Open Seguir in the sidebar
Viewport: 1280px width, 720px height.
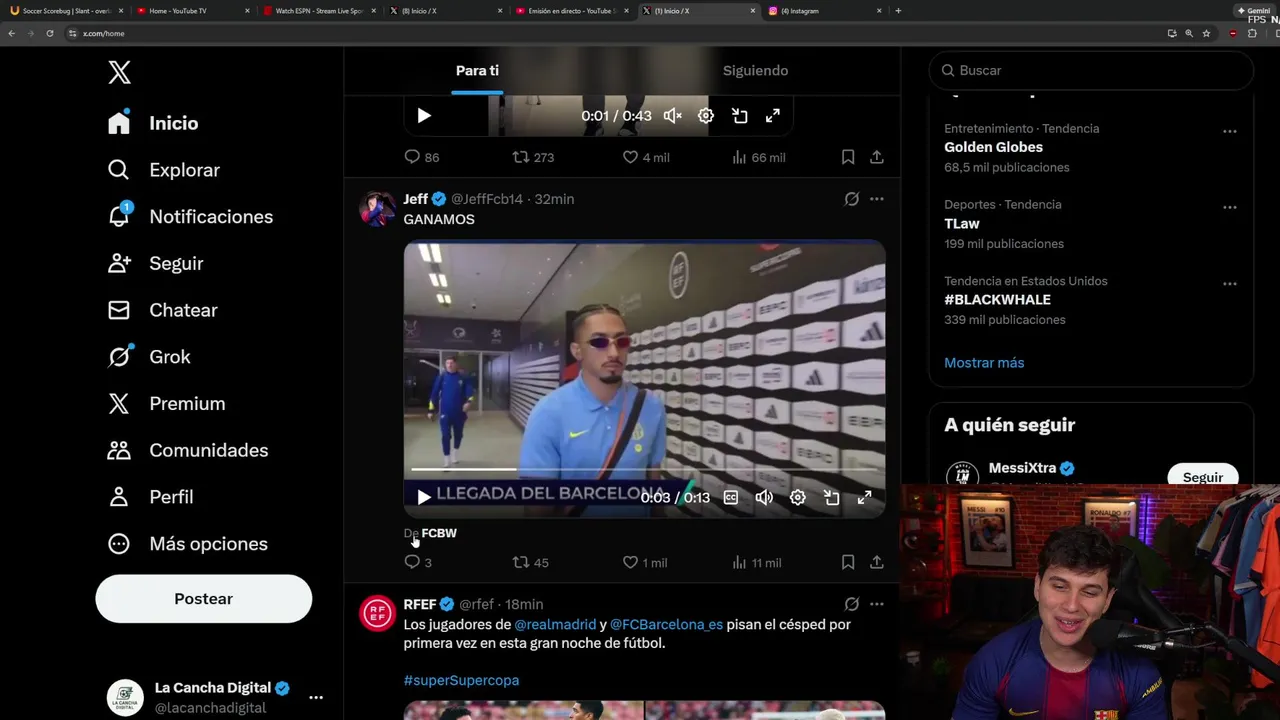pyautogui.click(x=155, y=263)
